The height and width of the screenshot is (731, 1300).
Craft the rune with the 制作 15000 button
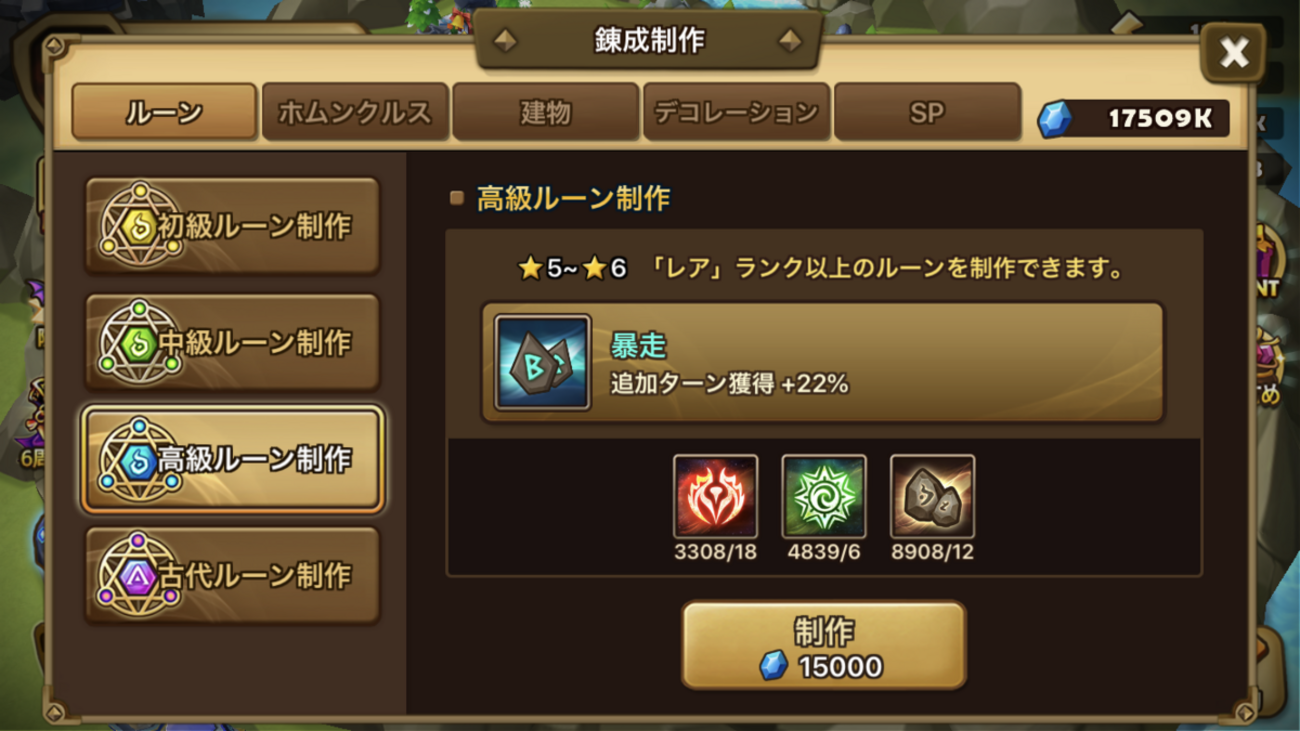[824, 645]
